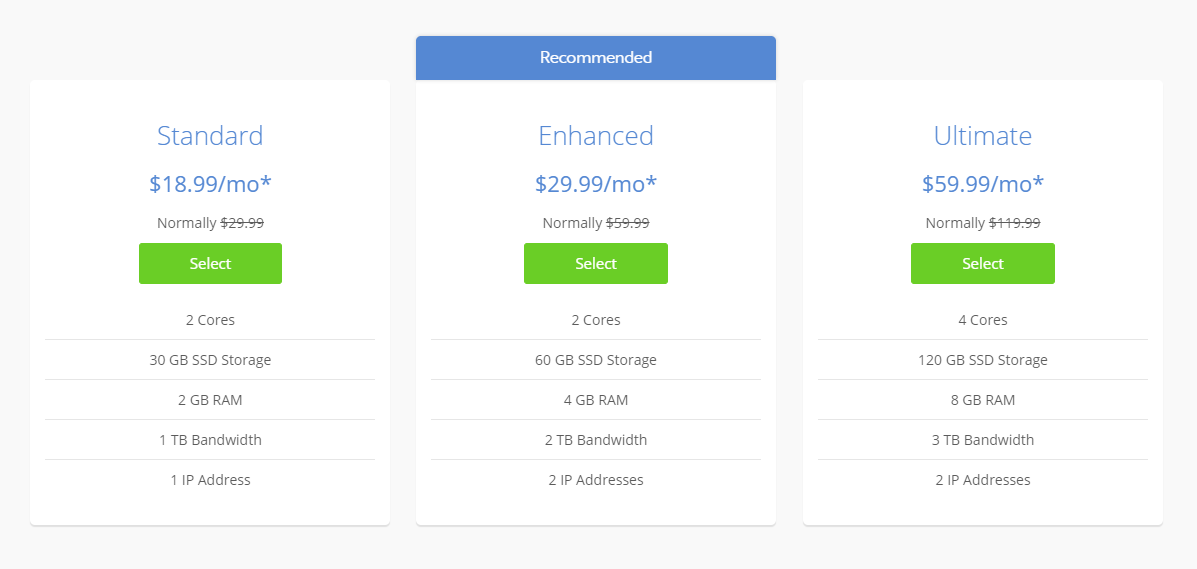Click the 4 Cores feature row

(982, 320)
